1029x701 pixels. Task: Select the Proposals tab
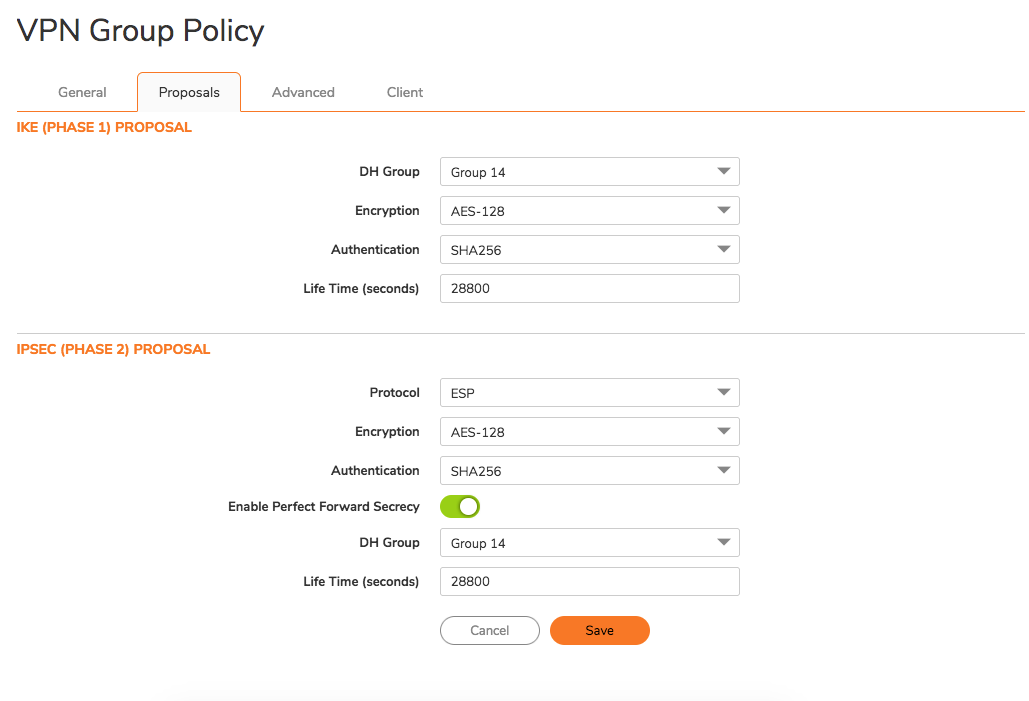tap(188, 91)
